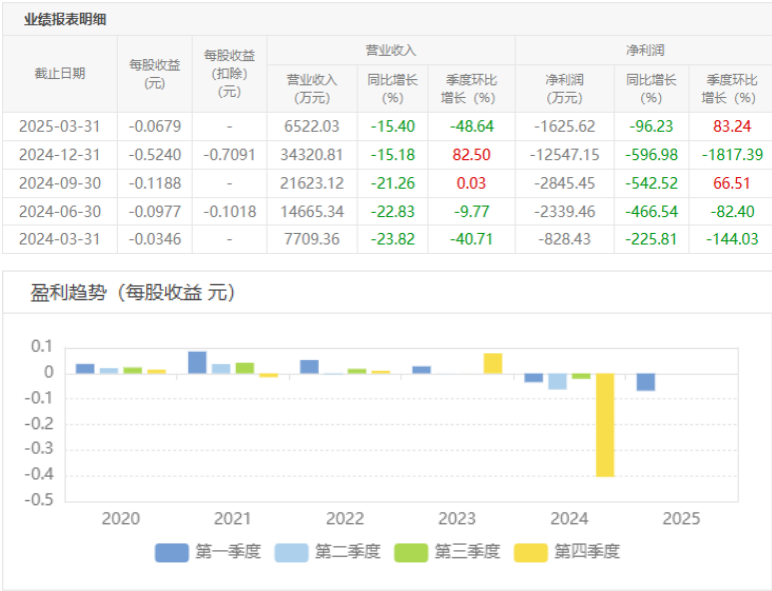Toggle the 第四季度 yellow legend swatch
Viewport: 772px width, 591px height.
pos(531,553)
